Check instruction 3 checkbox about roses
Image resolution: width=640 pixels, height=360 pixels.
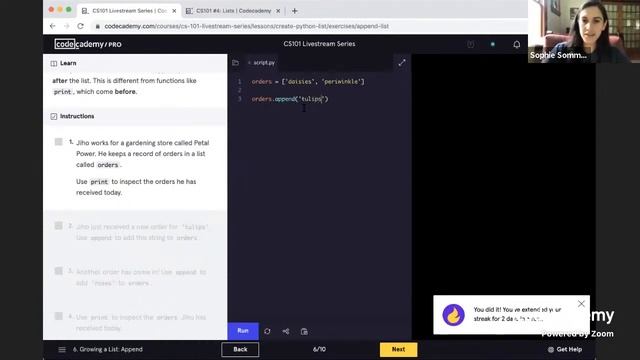[x=58, y=271]
